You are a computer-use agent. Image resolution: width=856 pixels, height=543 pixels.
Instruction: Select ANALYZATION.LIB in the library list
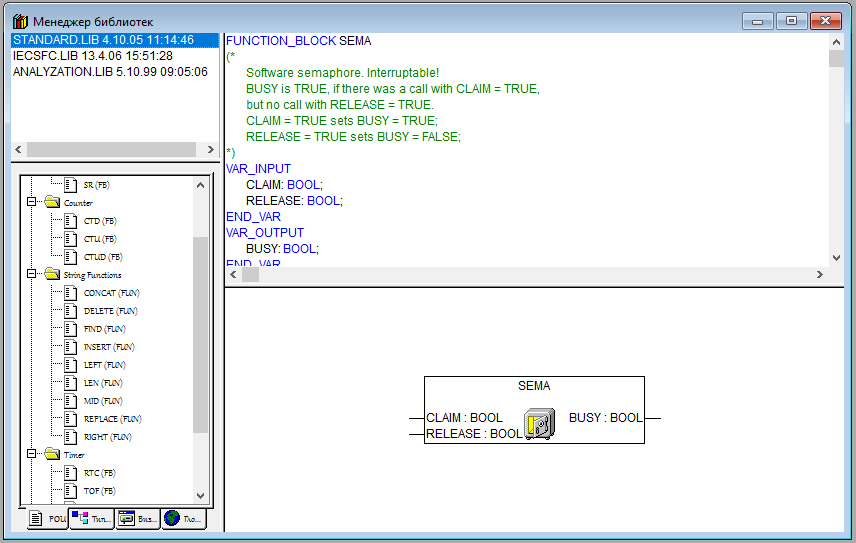110,72
